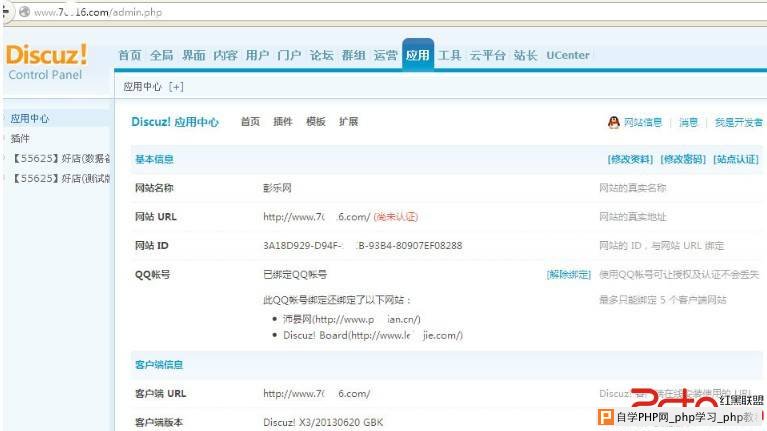Click the 网站名称 row label
This screenshot has height=431, width=767.
(x=154, y=188)
